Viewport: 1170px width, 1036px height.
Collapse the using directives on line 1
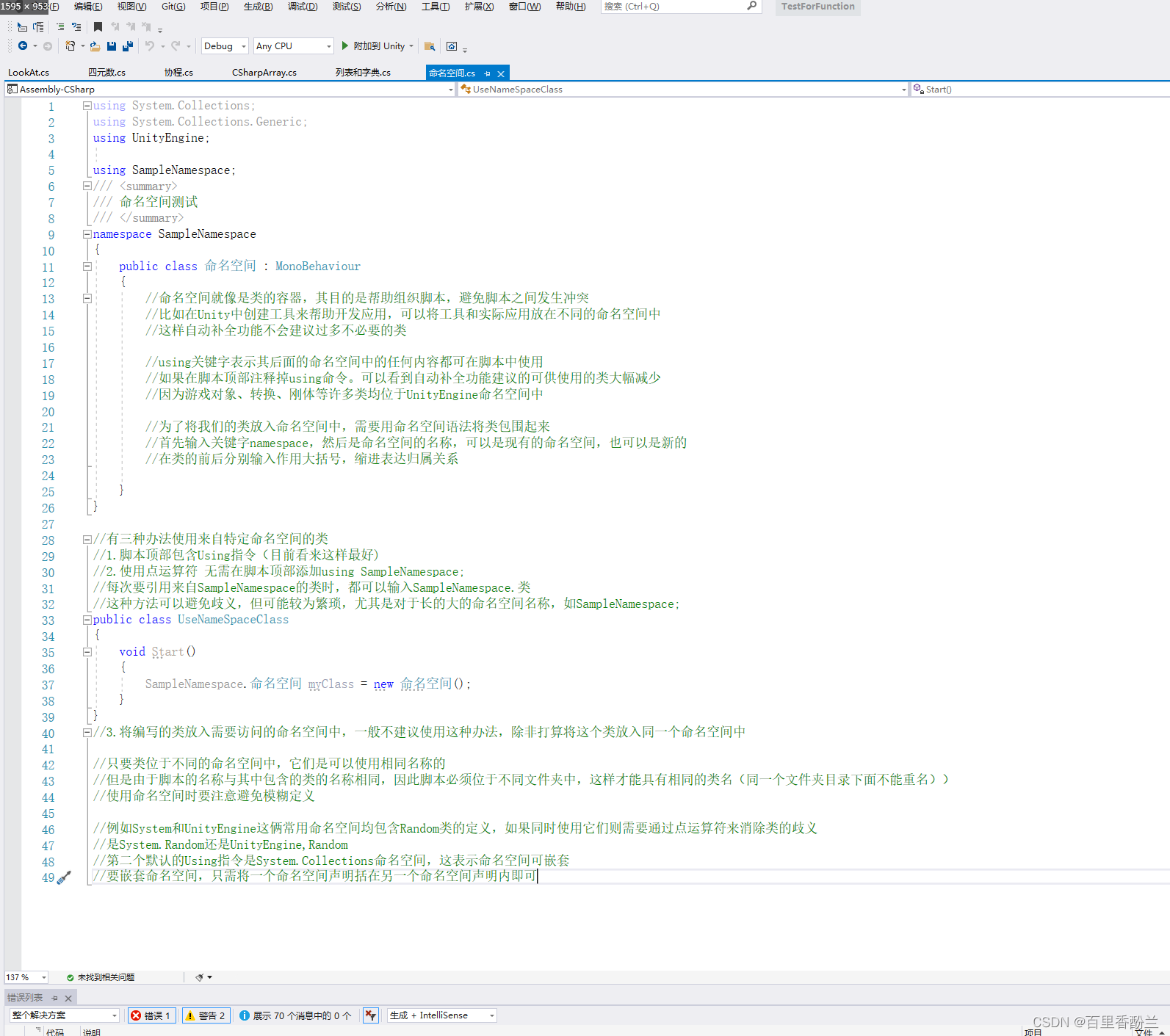pyautogui.click(x=87, y=106)
